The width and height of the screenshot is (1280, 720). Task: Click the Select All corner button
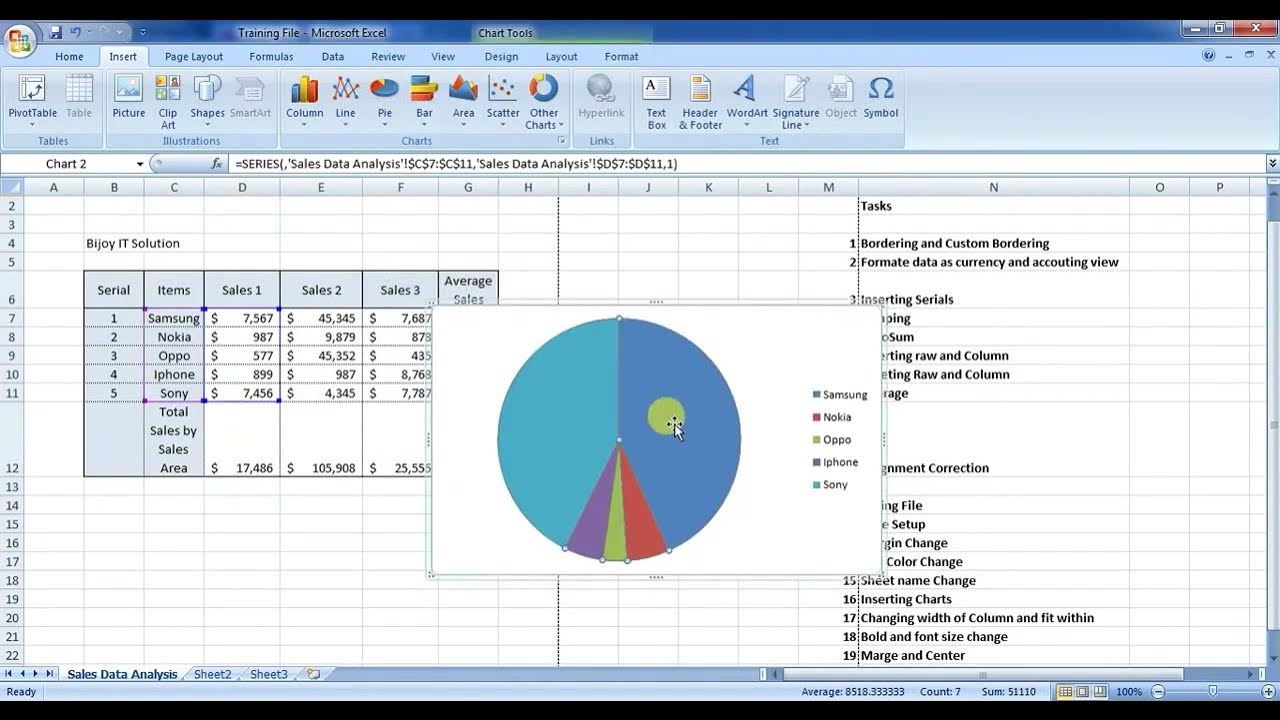[x=11, y=187]
